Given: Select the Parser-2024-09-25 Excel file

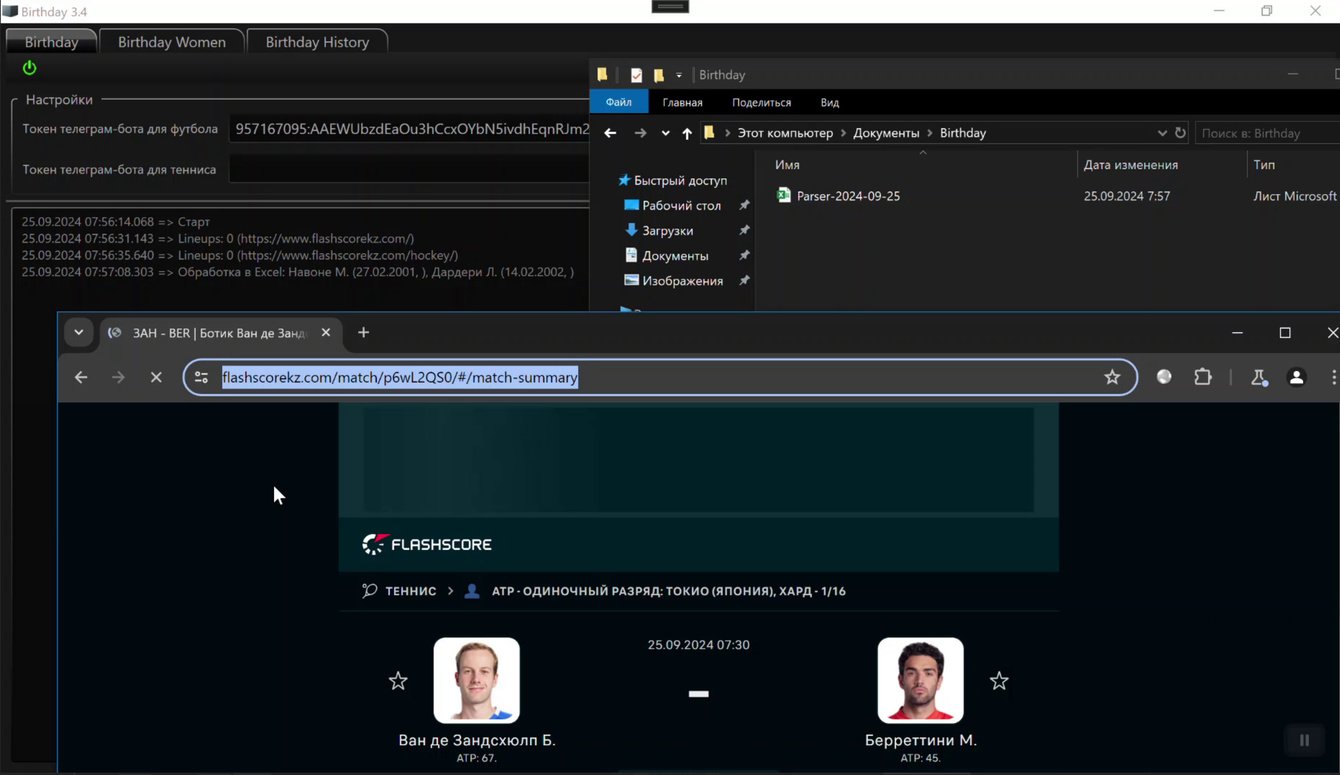Looking at the screenshot, I should 848,196.
